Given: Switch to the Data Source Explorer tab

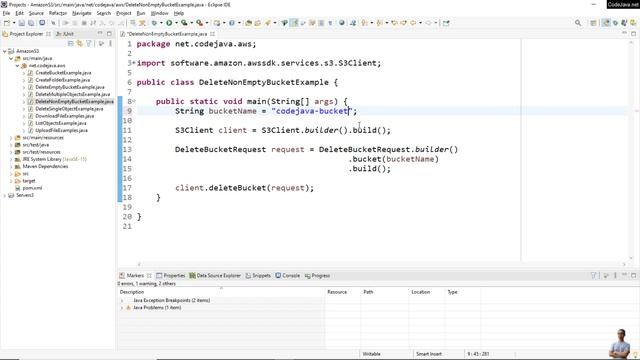Looking at the screenshot, I should [x=215, y=276].
